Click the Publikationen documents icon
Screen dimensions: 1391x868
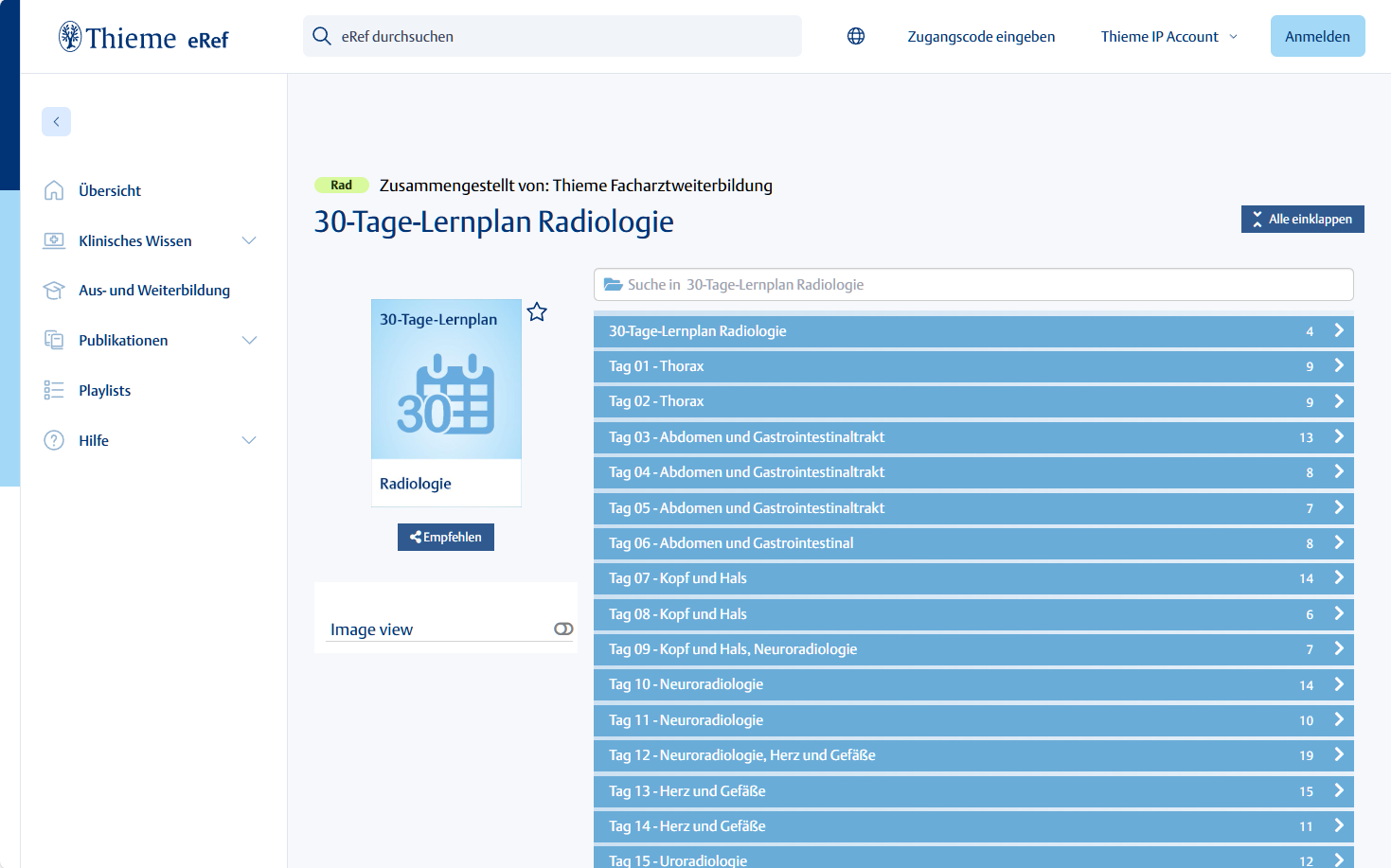(x=54, y=340)
